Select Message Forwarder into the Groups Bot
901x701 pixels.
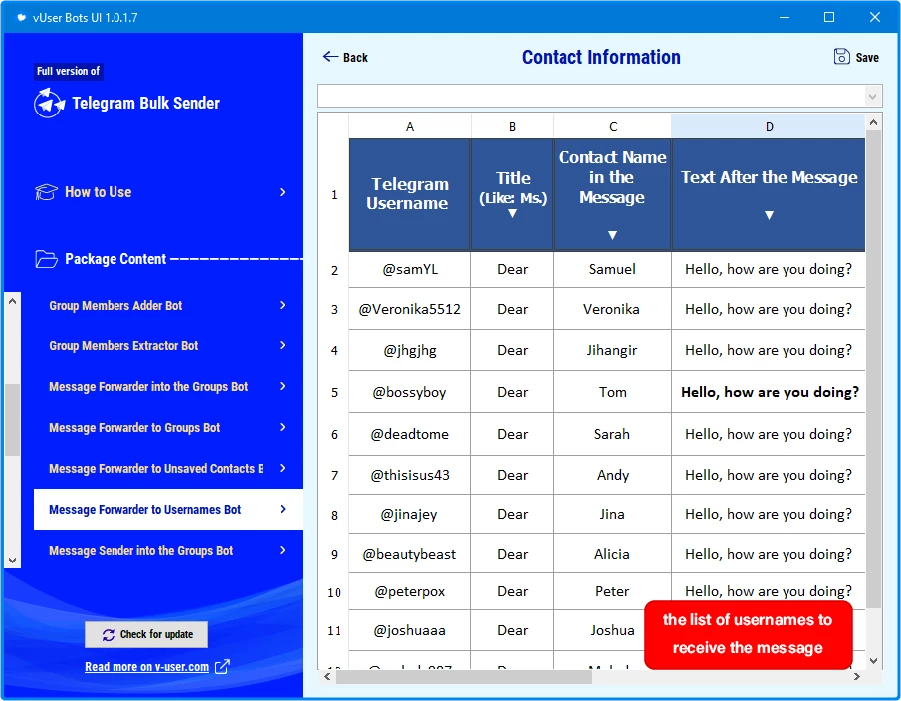168,386
